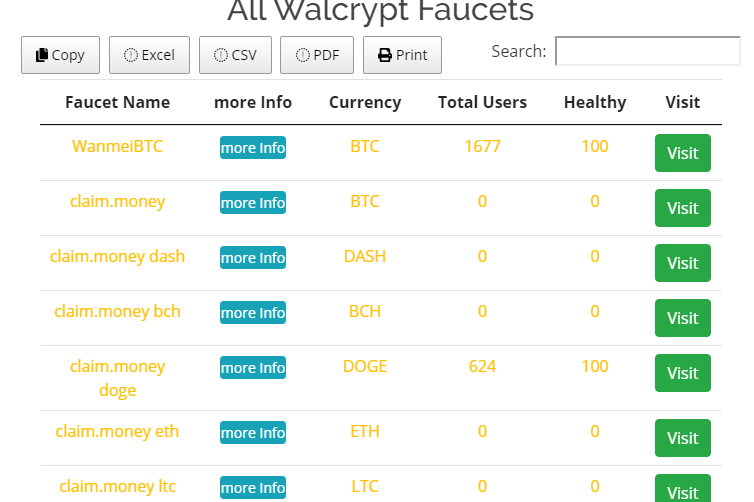The height and width of the screenshot is (502, 754).
Task: View more Info for claim.money doge
Action: coord(253,368)
